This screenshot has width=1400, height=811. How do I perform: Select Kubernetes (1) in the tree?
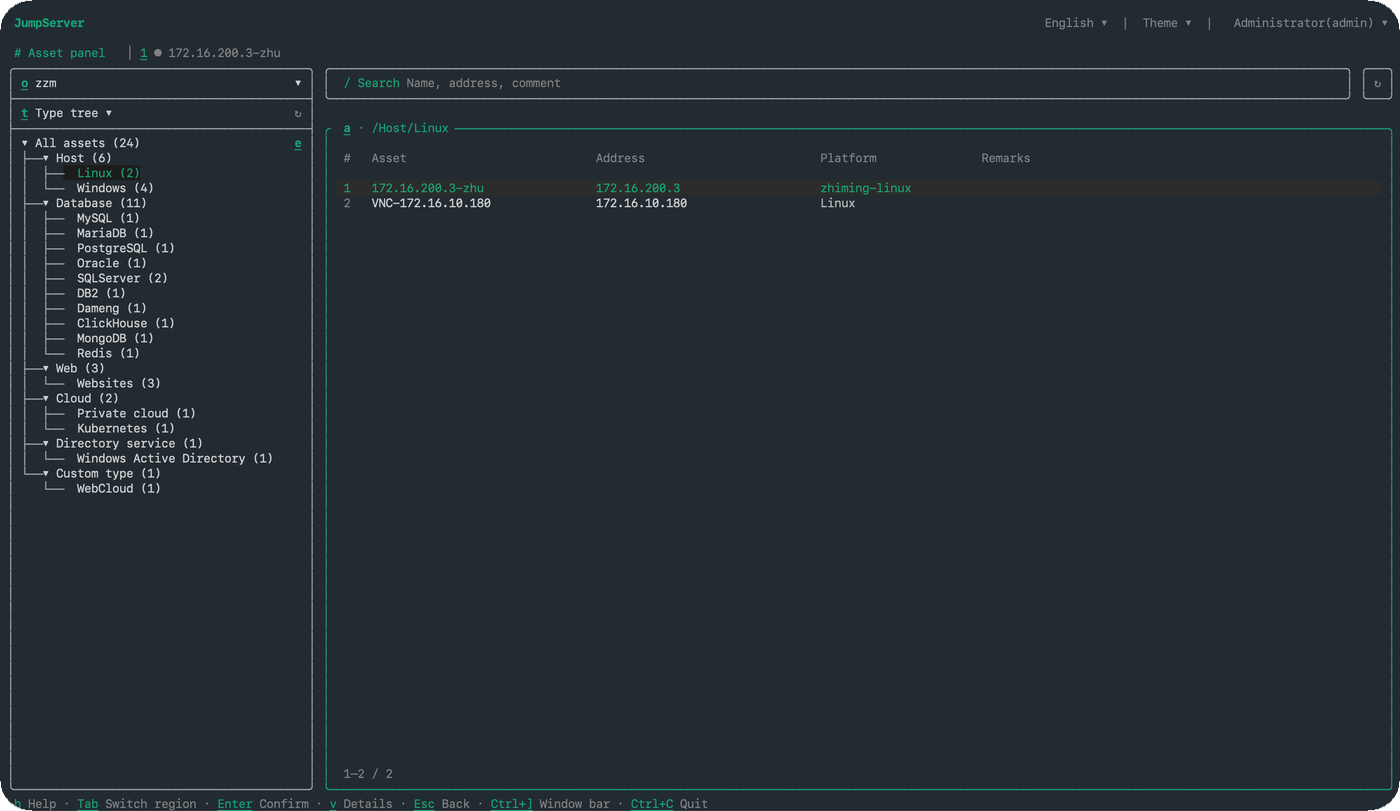pos(126,429)
